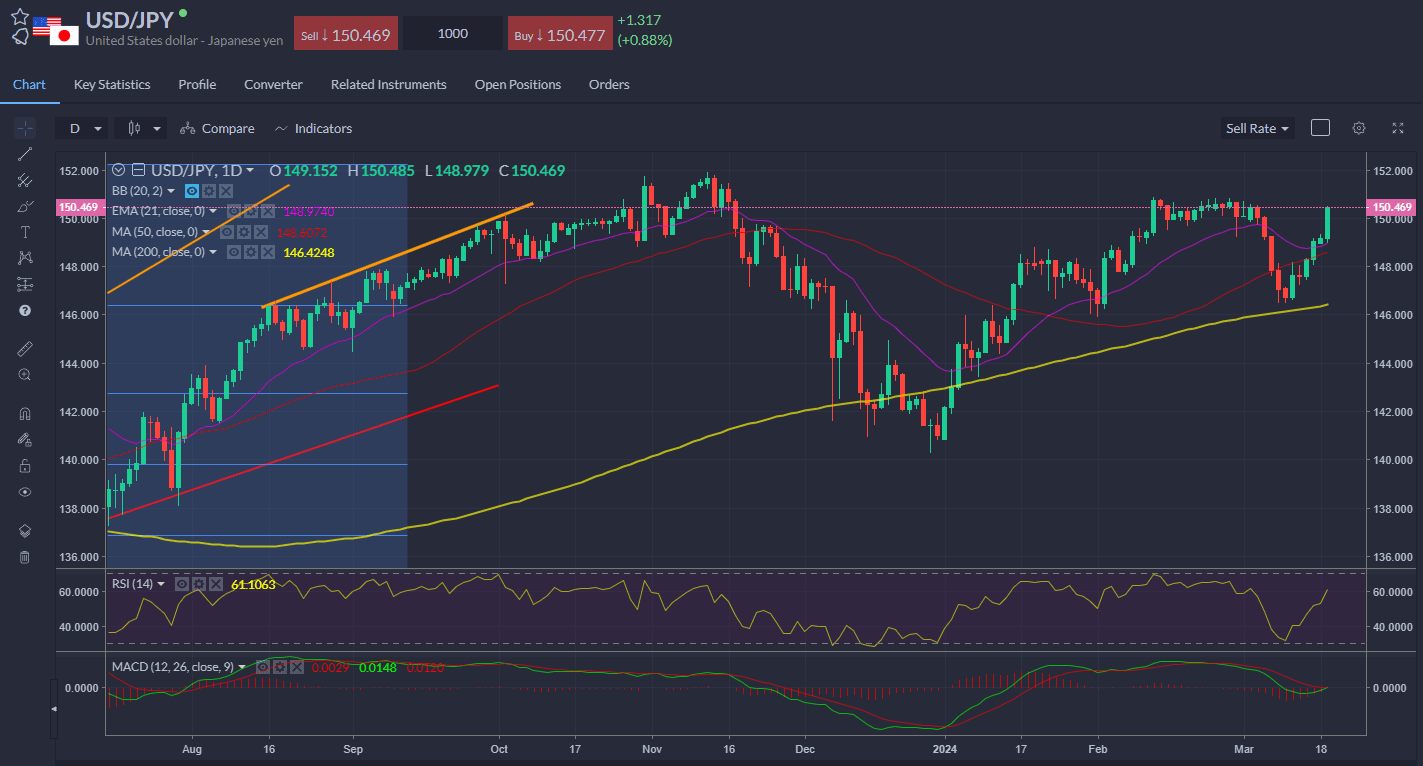Remove the MA (50, close, 0) indicator
Viewport: 1423px width, 766px height.
coord(261,232)
